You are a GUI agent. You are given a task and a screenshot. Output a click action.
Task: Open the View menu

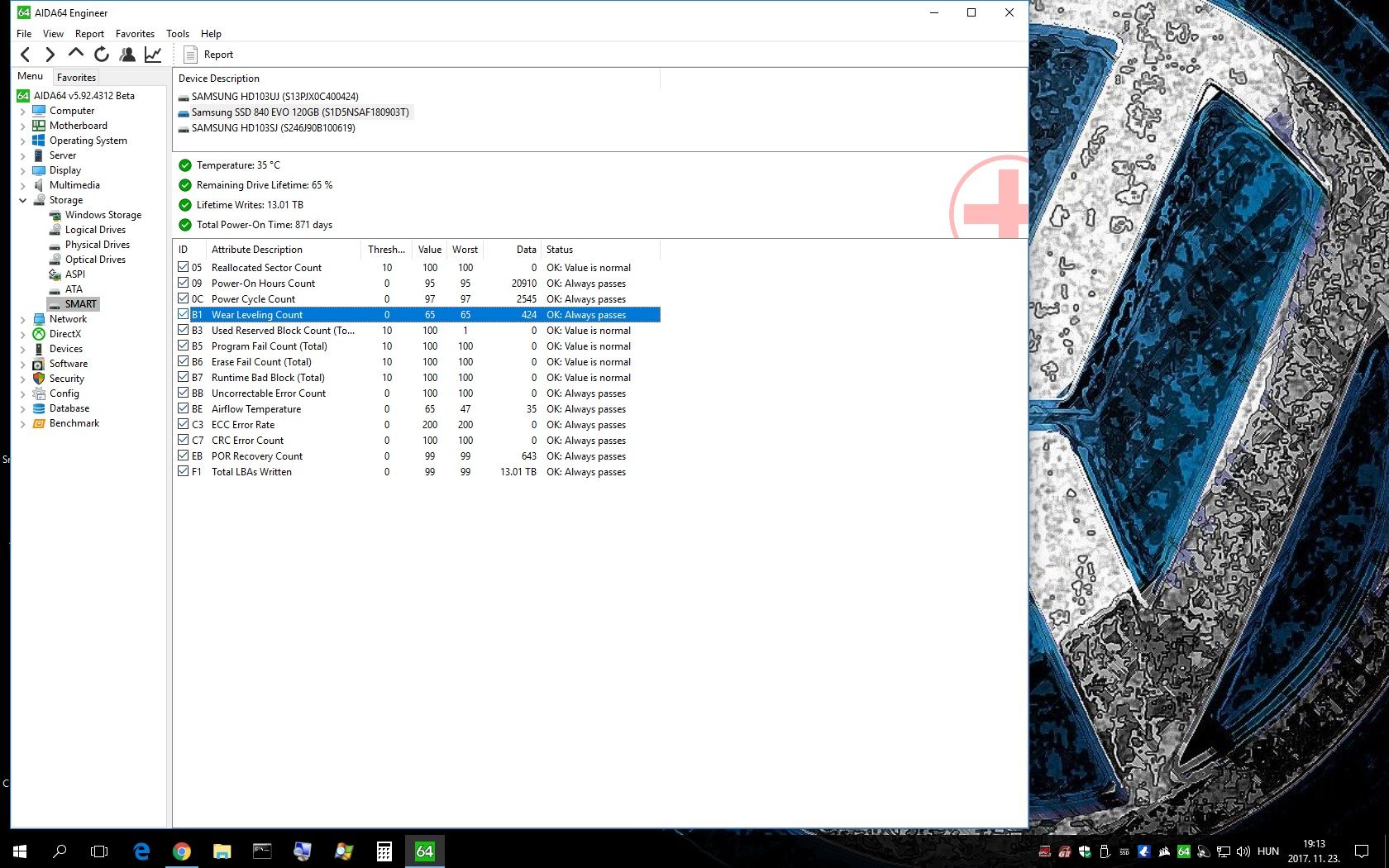[x=53, y=34]
